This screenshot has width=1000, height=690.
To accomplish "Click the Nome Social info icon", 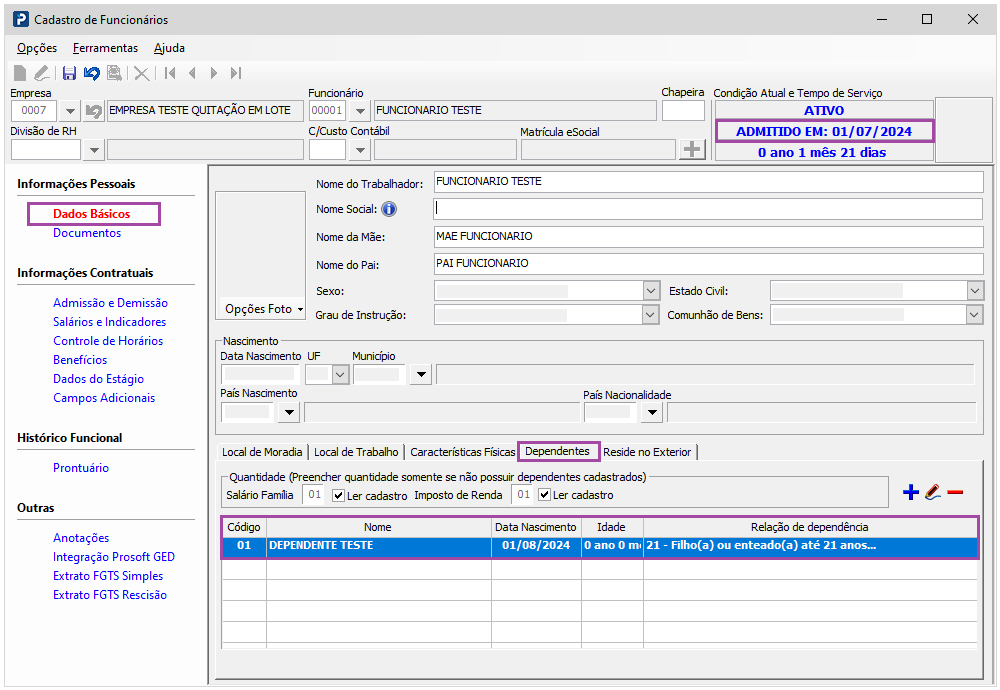I will pyautogui.click(x=388, y=209).
